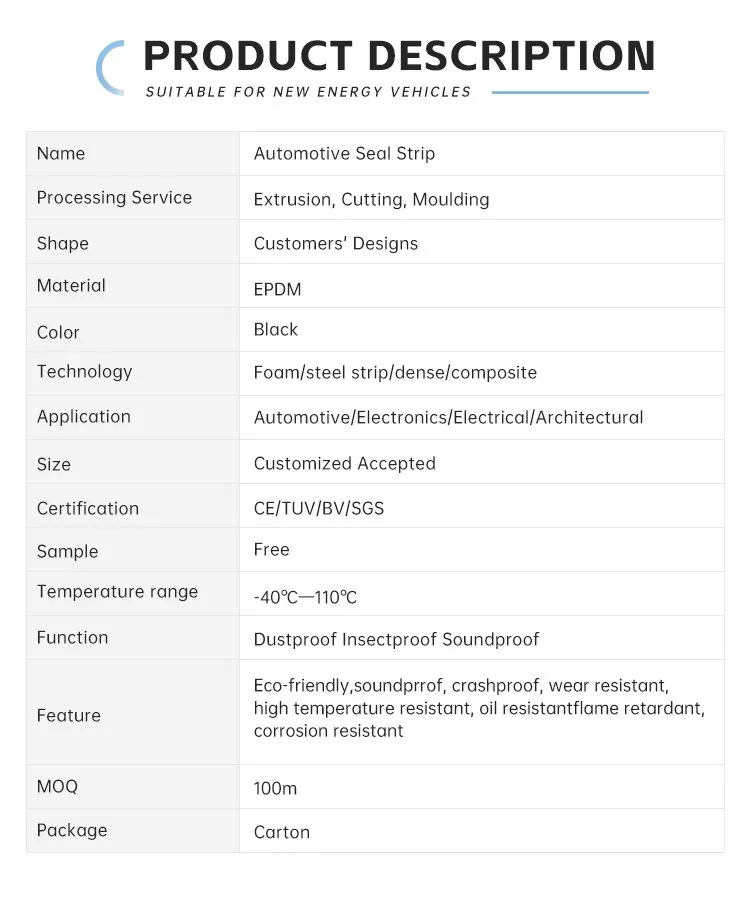Click the blue arc icon beside the title

(x=108, y=67)
